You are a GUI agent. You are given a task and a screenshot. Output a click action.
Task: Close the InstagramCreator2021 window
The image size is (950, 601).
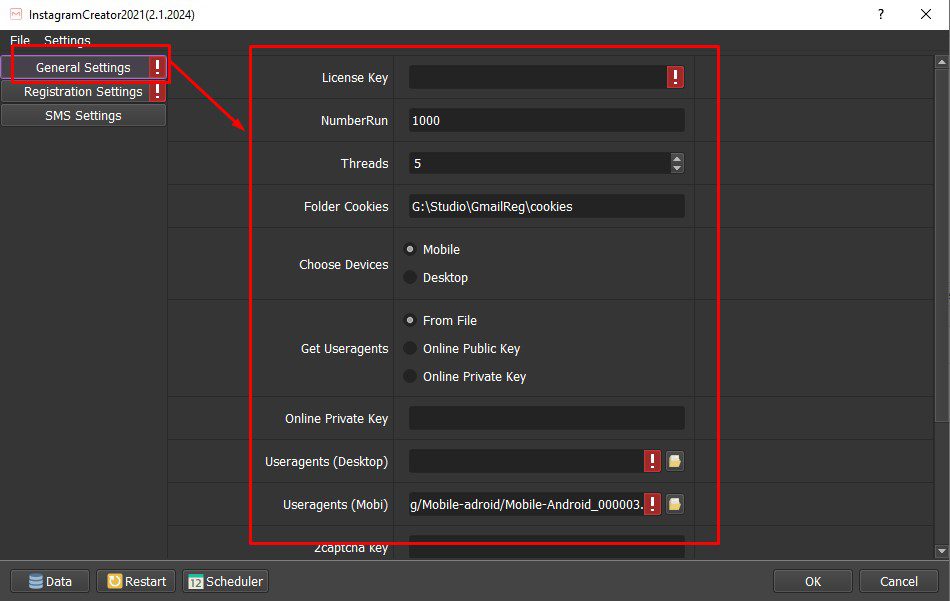click(926, 14)
